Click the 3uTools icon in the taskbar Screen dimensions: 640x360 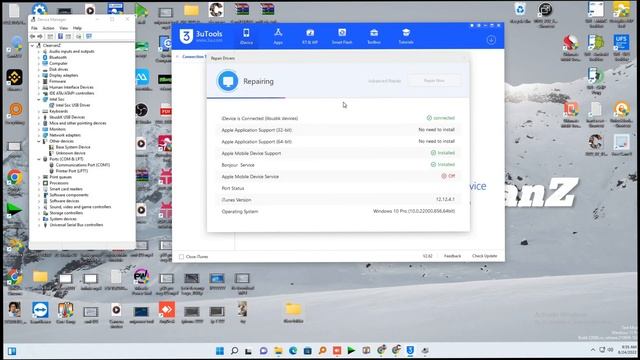[x=410, y=351]
